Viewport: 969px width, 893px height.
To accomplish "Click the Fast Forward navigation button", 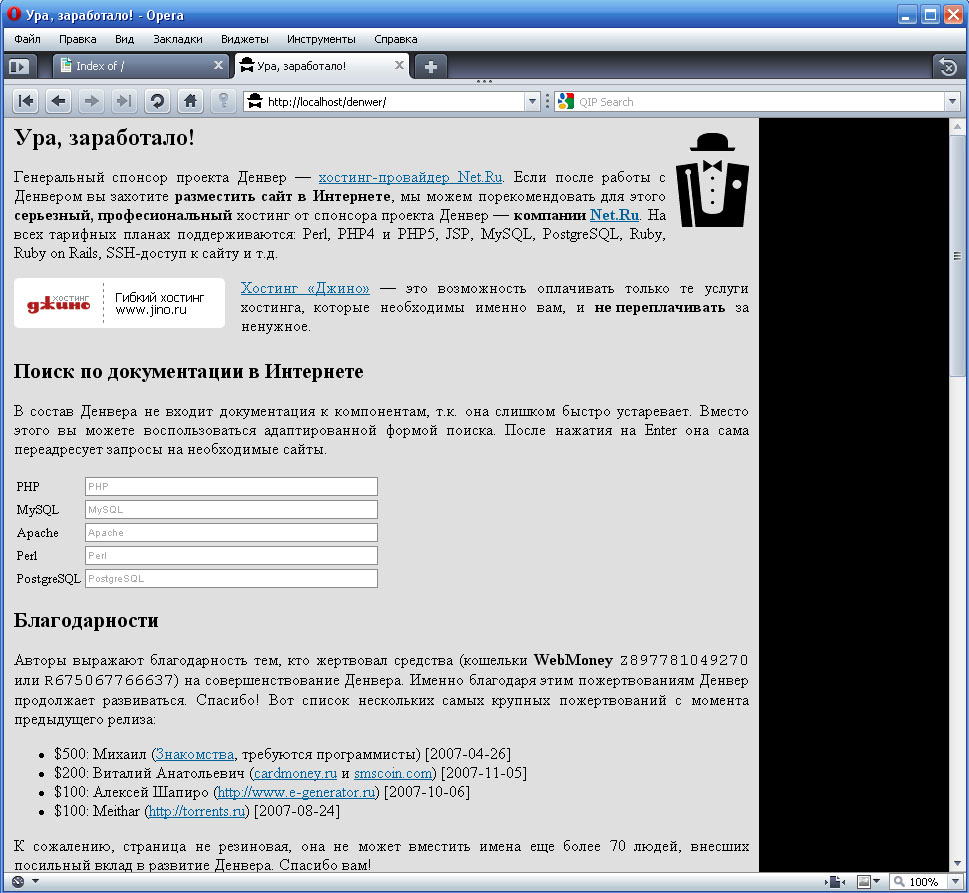I will pos(124,101).
